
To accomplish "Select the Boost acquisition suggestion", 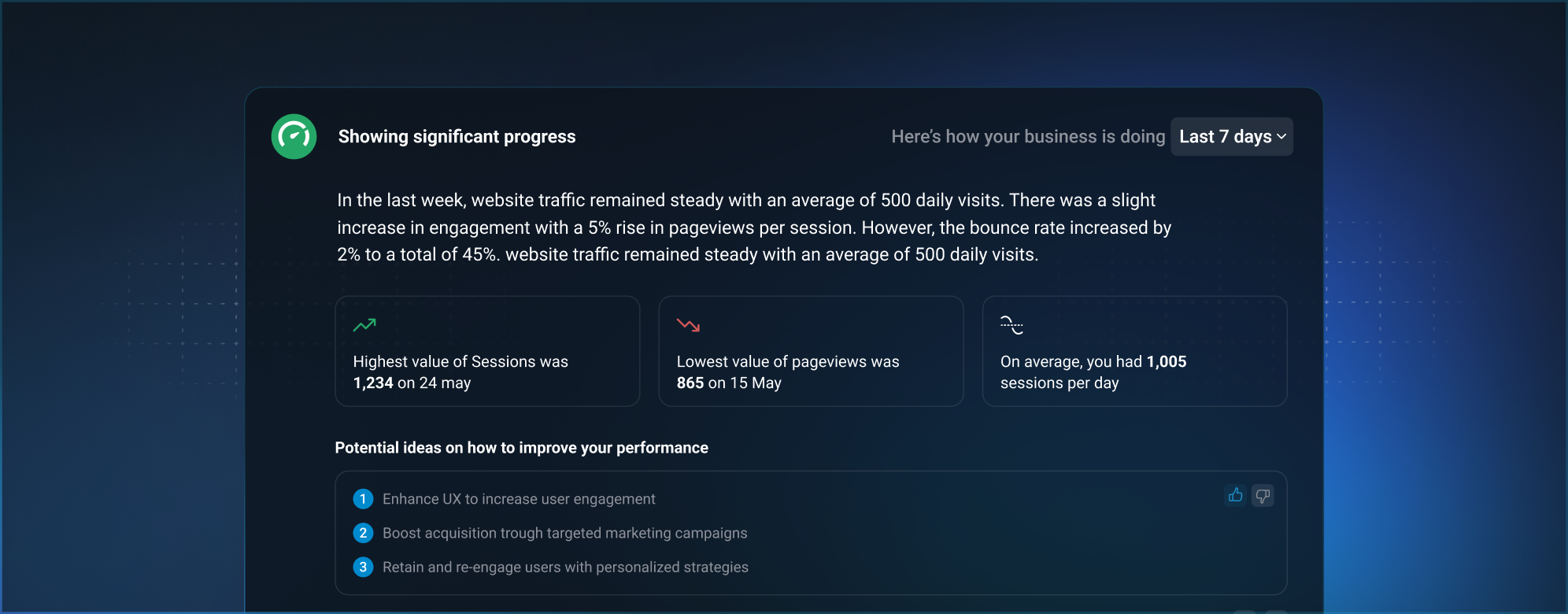I will (564, 533).
